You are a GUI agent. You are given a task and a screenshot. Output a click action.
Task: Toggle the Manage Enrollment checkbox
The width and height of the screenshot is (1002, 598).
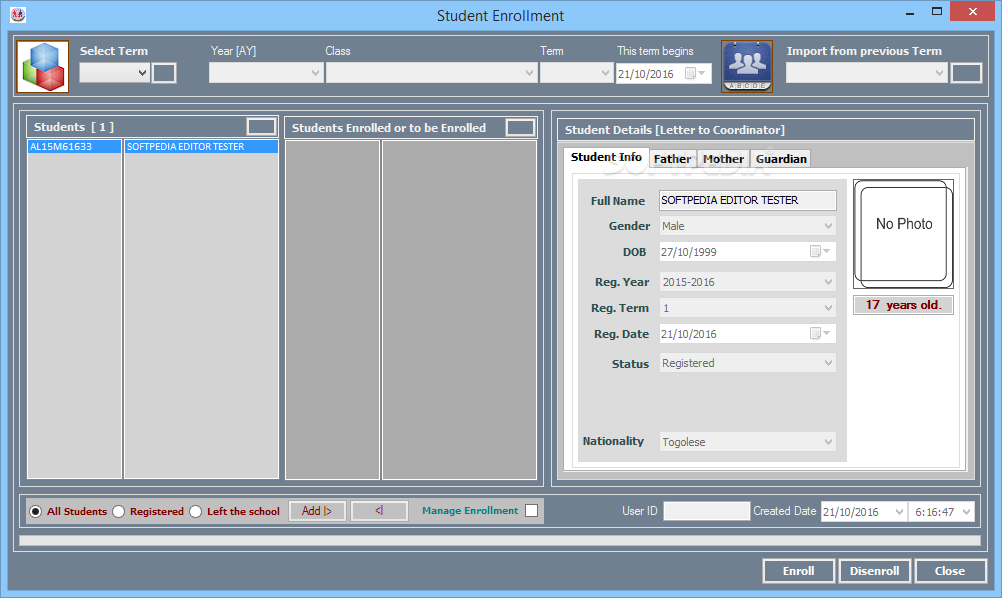[532, 510]
